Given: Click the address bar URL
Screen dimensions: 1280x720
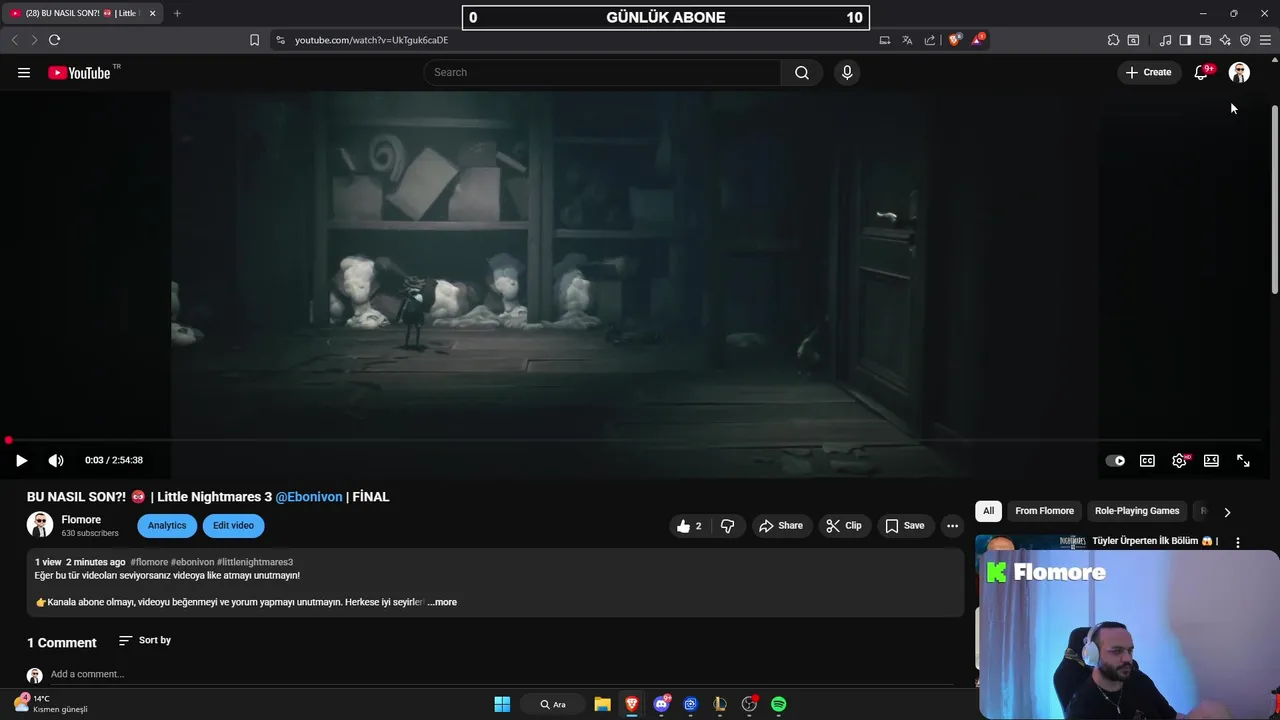Looking at the screenshot, I should (371, 40).
